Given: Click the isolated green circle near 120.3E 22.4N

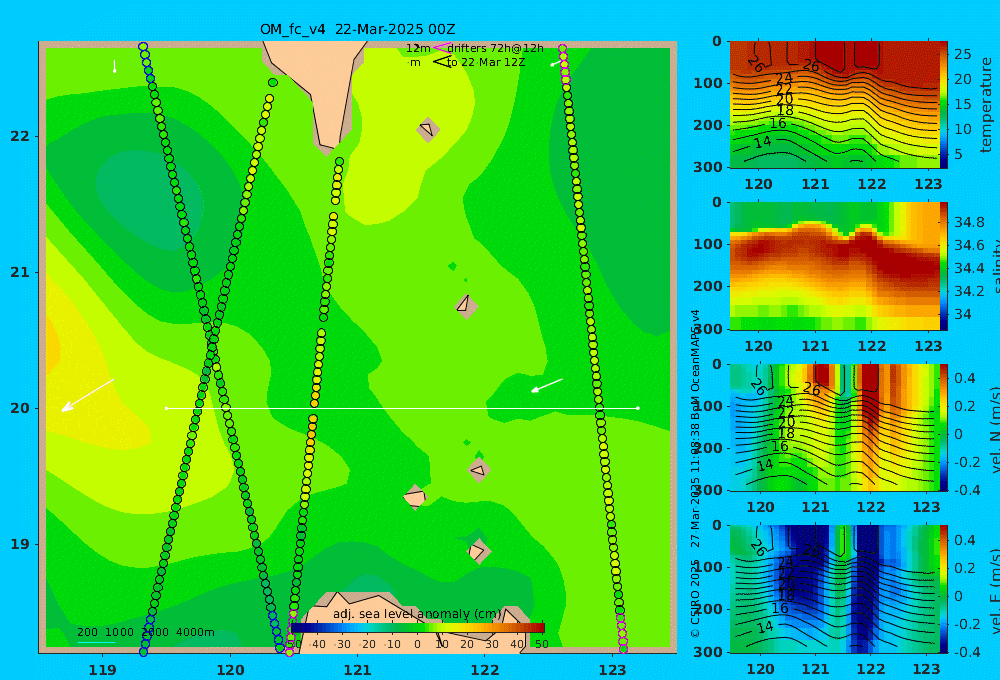Looking at the screenshot, I should pos(273,82).
